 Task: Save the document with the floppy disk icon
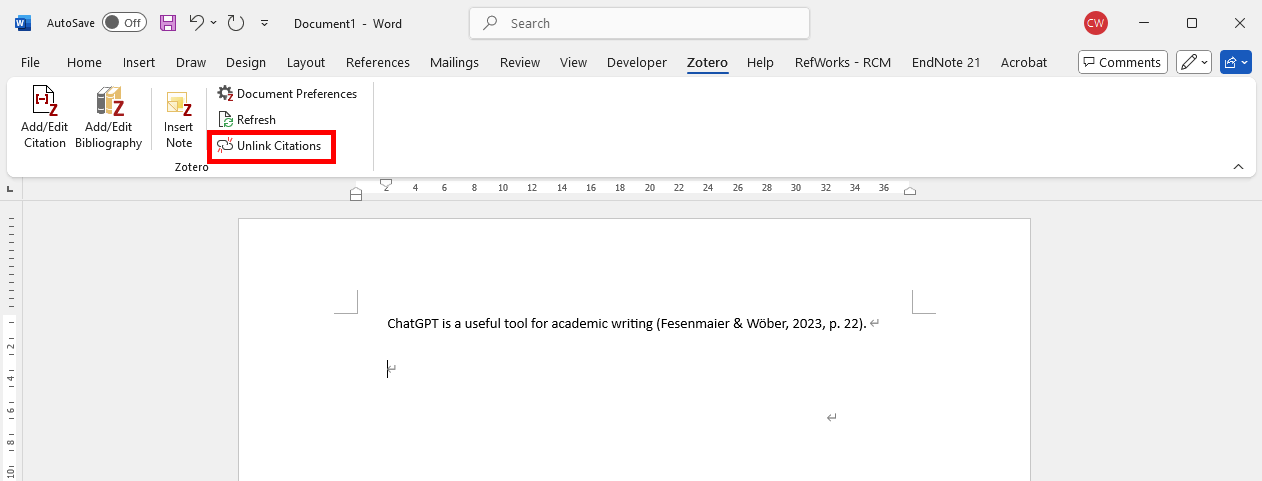tap(168, 23)
